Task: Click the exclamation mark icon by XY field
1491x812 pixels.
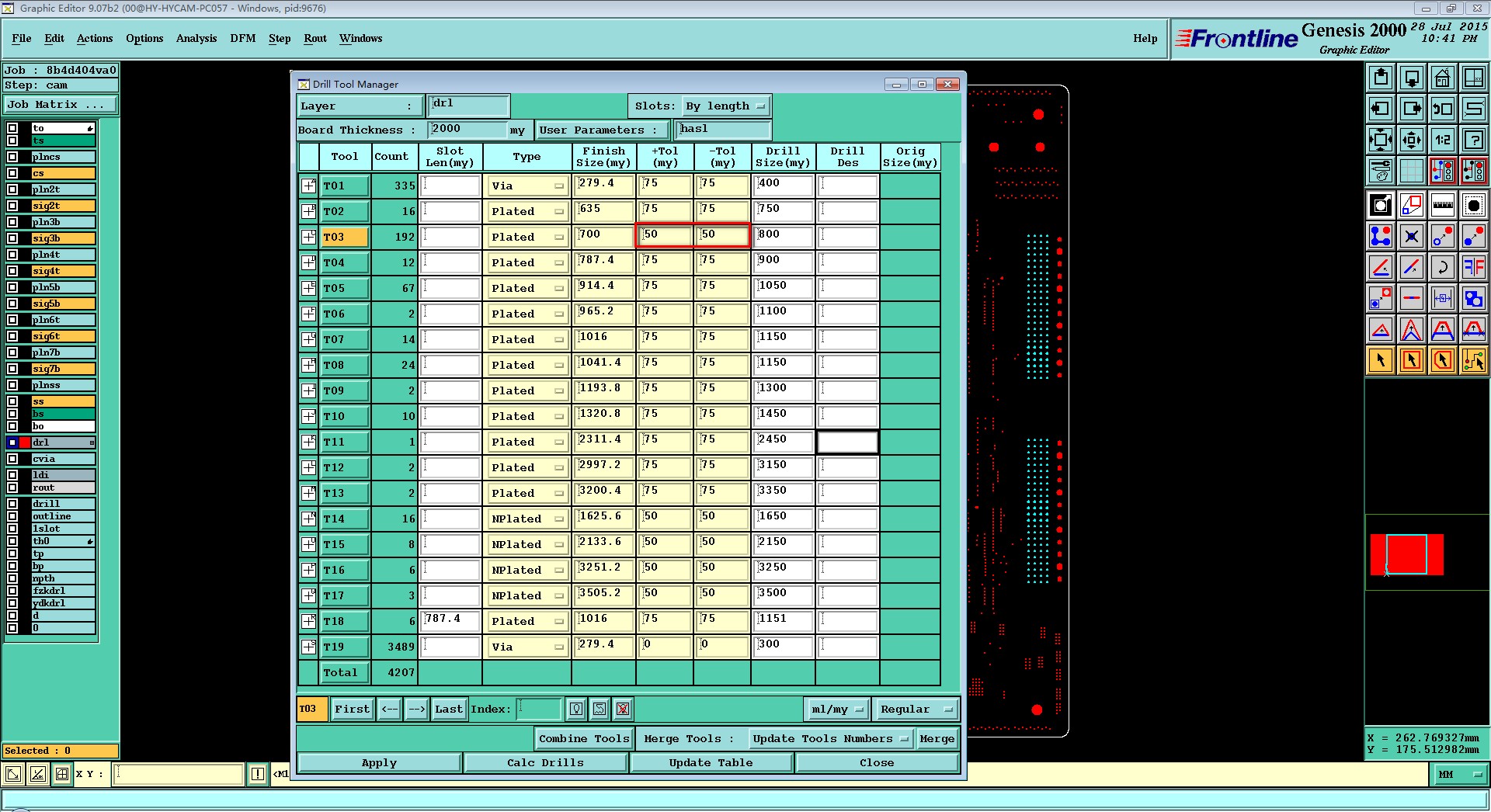Action: [x=258, y=774]
